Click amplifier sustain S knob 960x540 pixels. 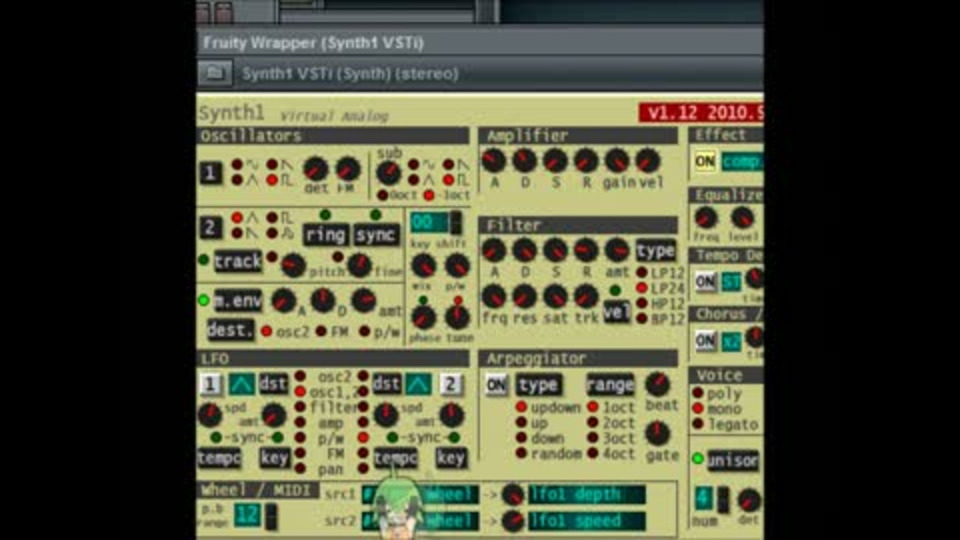coord(555,161)
